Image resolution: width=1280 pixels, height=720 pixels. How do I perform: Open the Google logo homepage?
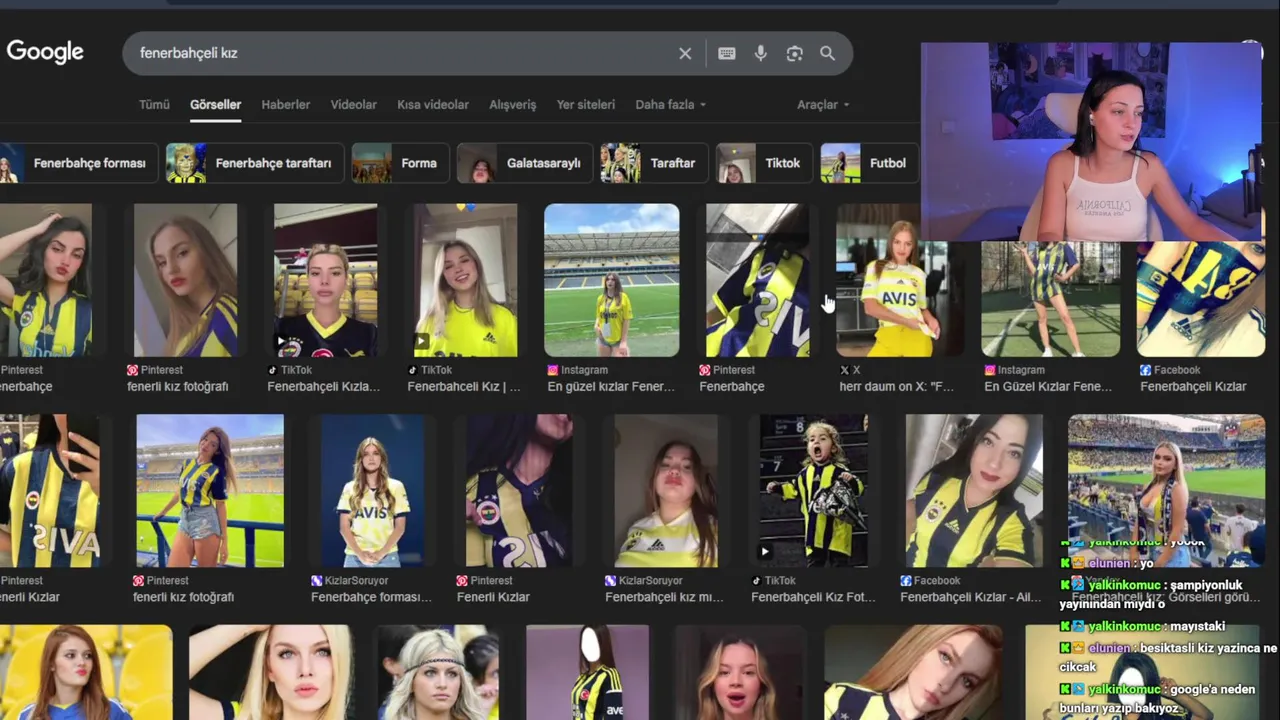point(45,52)
